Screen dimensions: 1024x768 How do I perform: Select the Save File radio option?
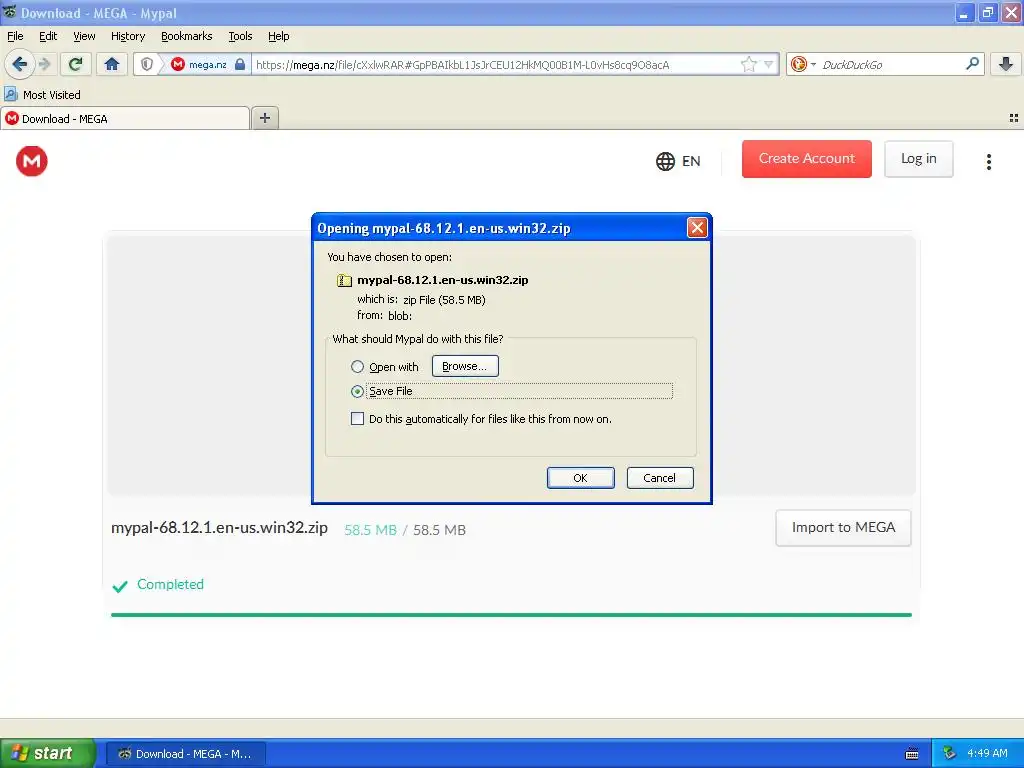[x=357, y=391]
